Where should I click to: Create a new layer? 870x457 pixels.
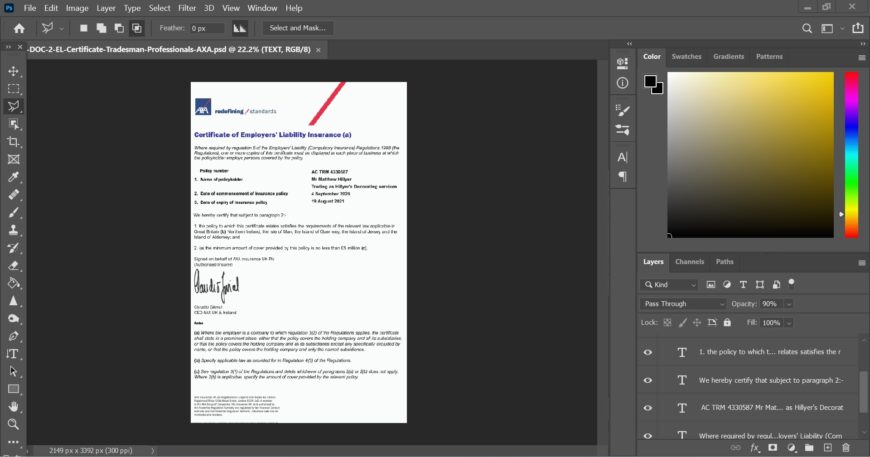click(x=827, y=448)
